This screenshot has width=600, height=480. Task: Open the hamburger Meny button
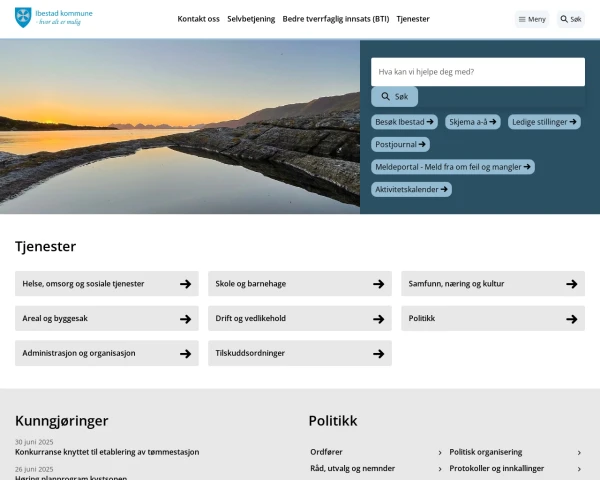(532, 19)
